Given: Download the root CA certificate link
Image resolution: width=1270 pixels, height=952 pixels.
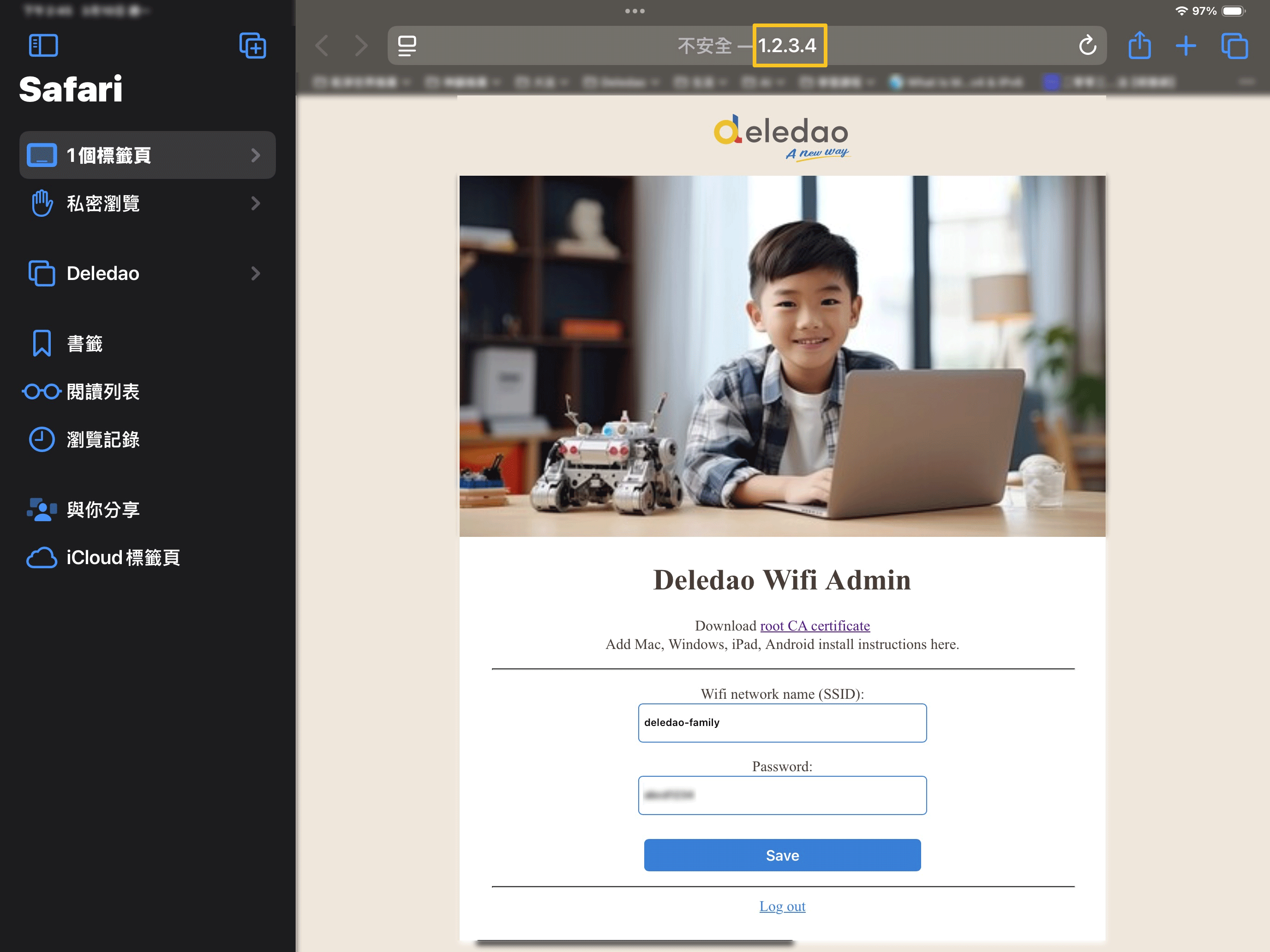Looking at the screenshot, I should click(x=815, y=625).
